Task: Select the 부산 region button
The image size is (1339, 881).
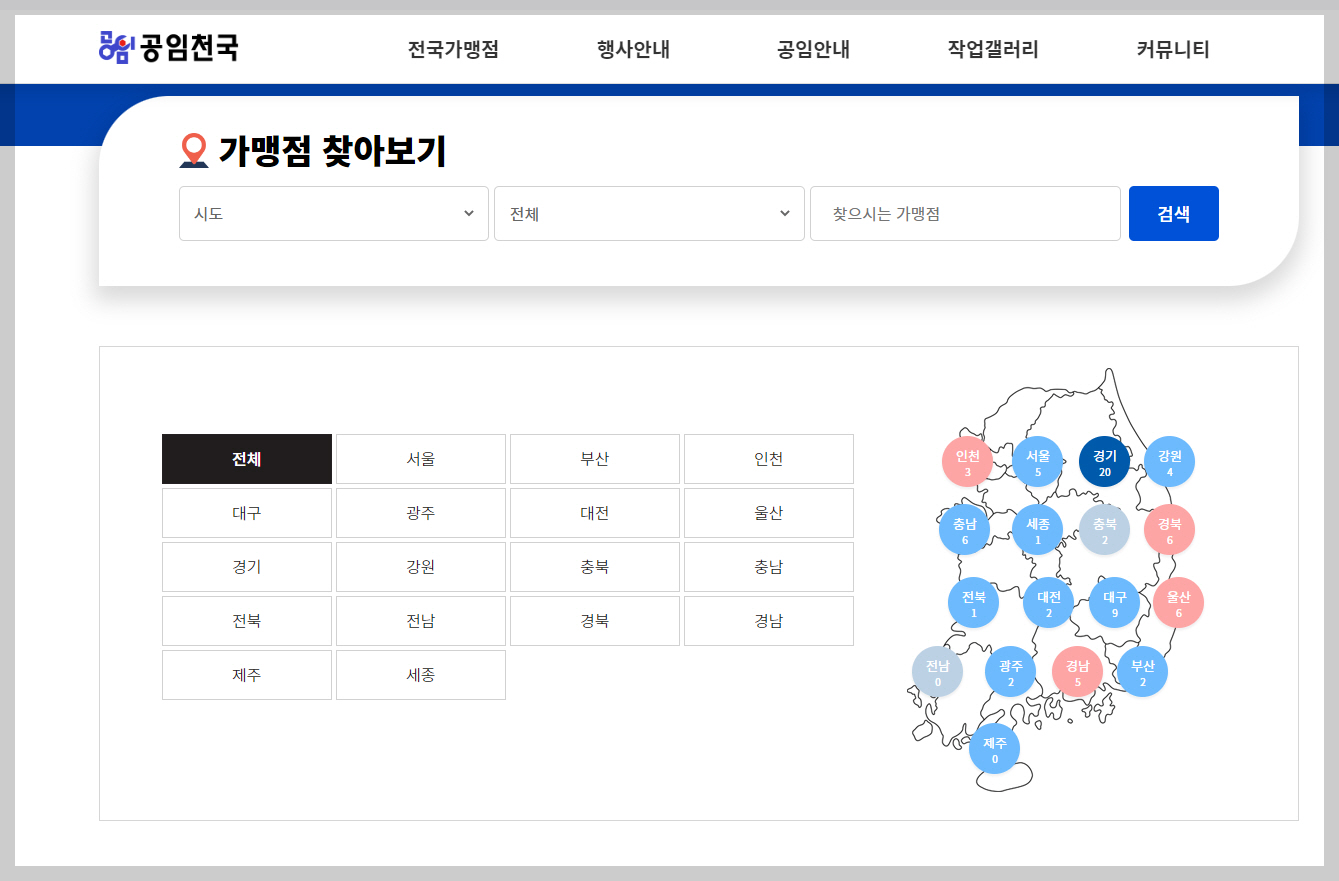Action: pos(595,459)
